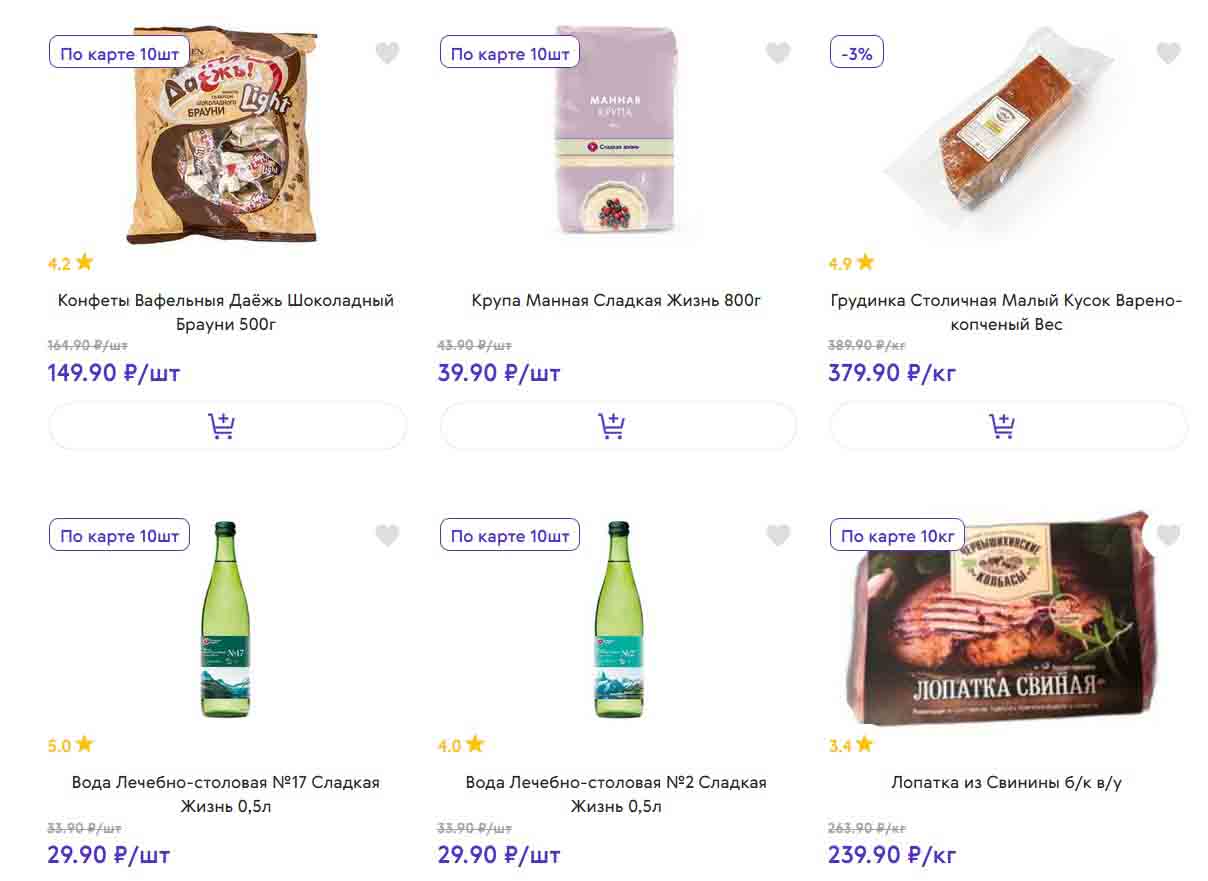Toggle favorite heart on Вода №2
Screen dimensions: 1208x881
(778, 536)
